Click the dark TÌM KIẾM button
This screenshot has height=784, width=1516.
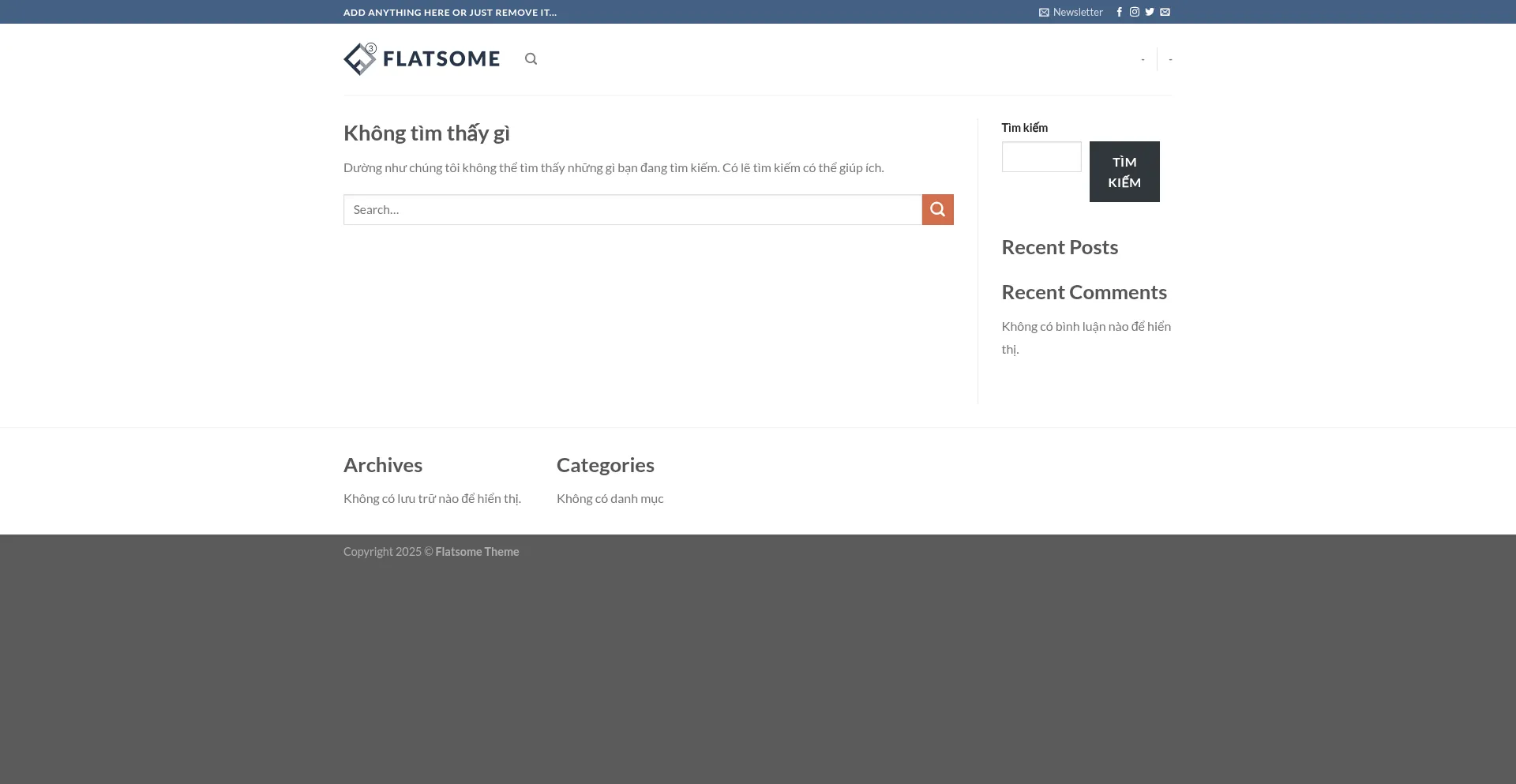[1124, 171]
